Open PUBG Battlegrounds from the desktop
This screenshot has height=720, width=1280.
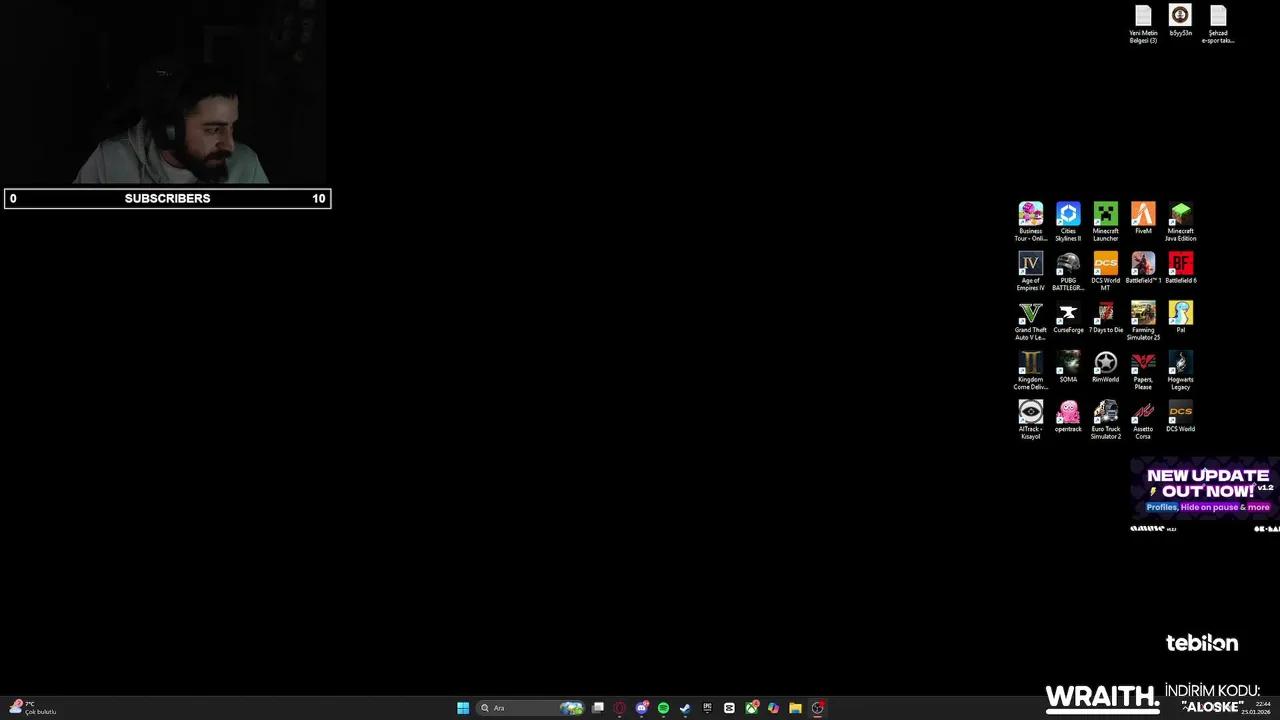tap(1068, 264)
